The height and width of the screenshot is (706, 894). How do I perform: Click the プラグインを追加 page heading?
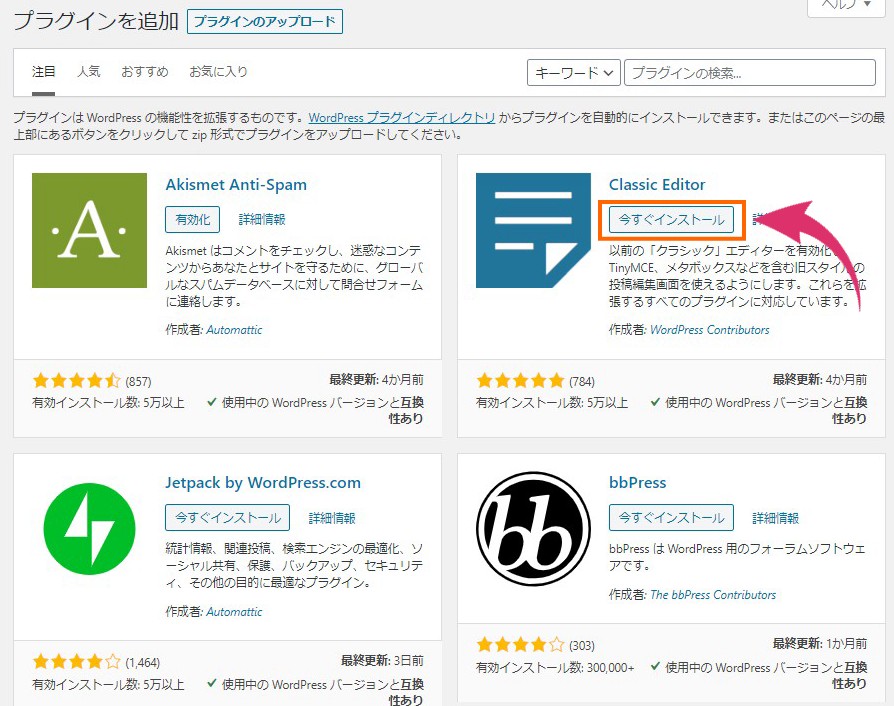point(96,21)
